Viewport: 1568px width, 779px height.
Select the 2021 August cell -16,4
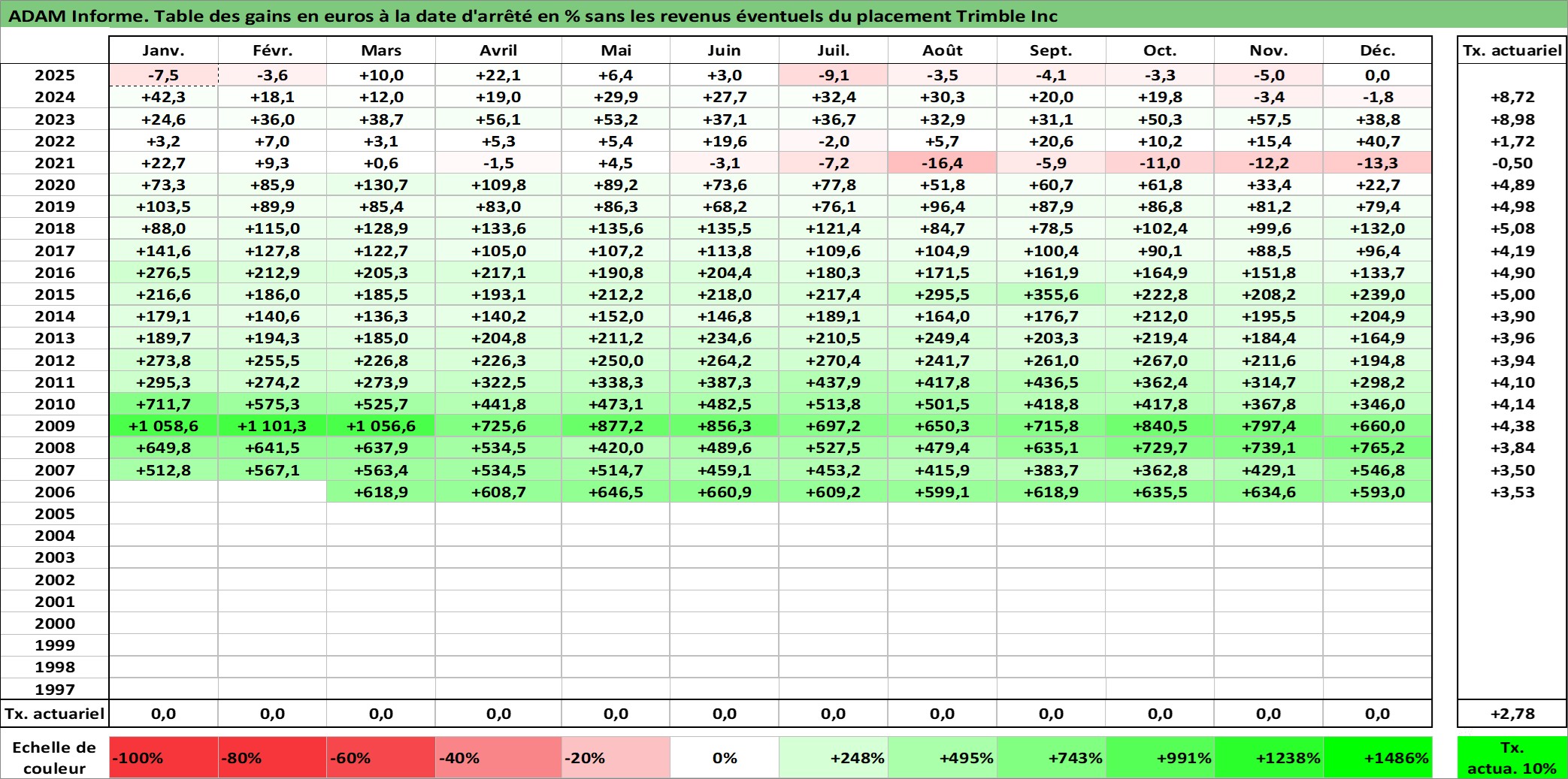(942, 163)
